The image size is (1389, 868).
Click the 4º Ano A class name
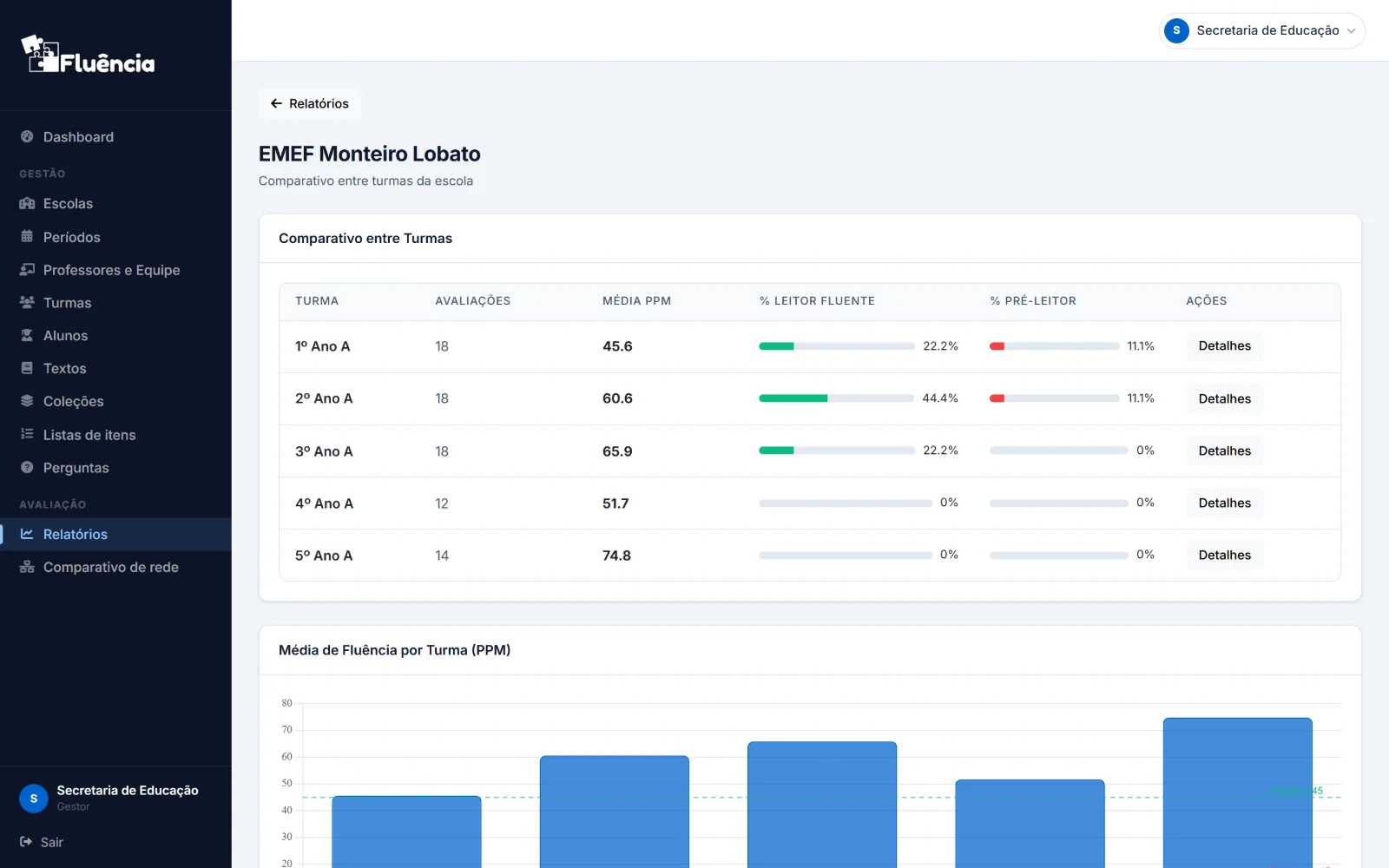tap(324, 503)
